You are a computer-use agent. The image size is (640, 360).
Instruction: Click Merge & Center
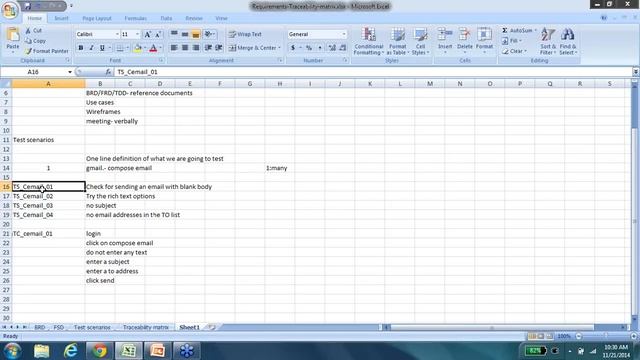coord(255,48)
